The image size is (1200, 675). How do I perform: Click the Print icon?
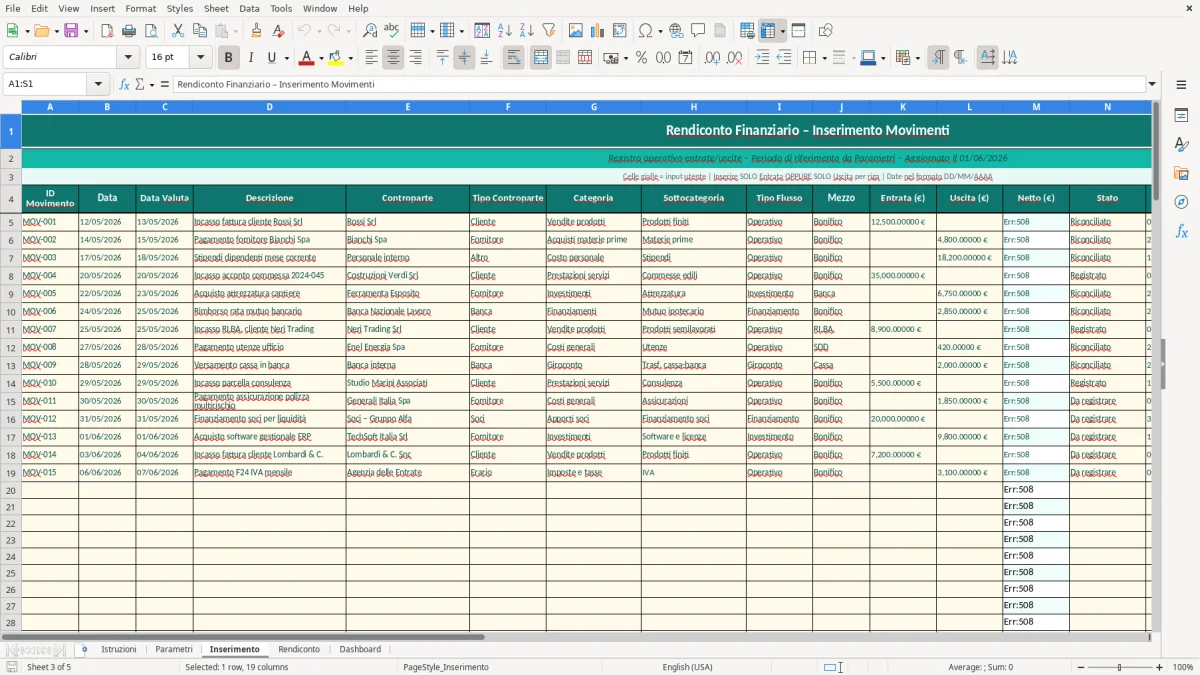coord(129,31)
